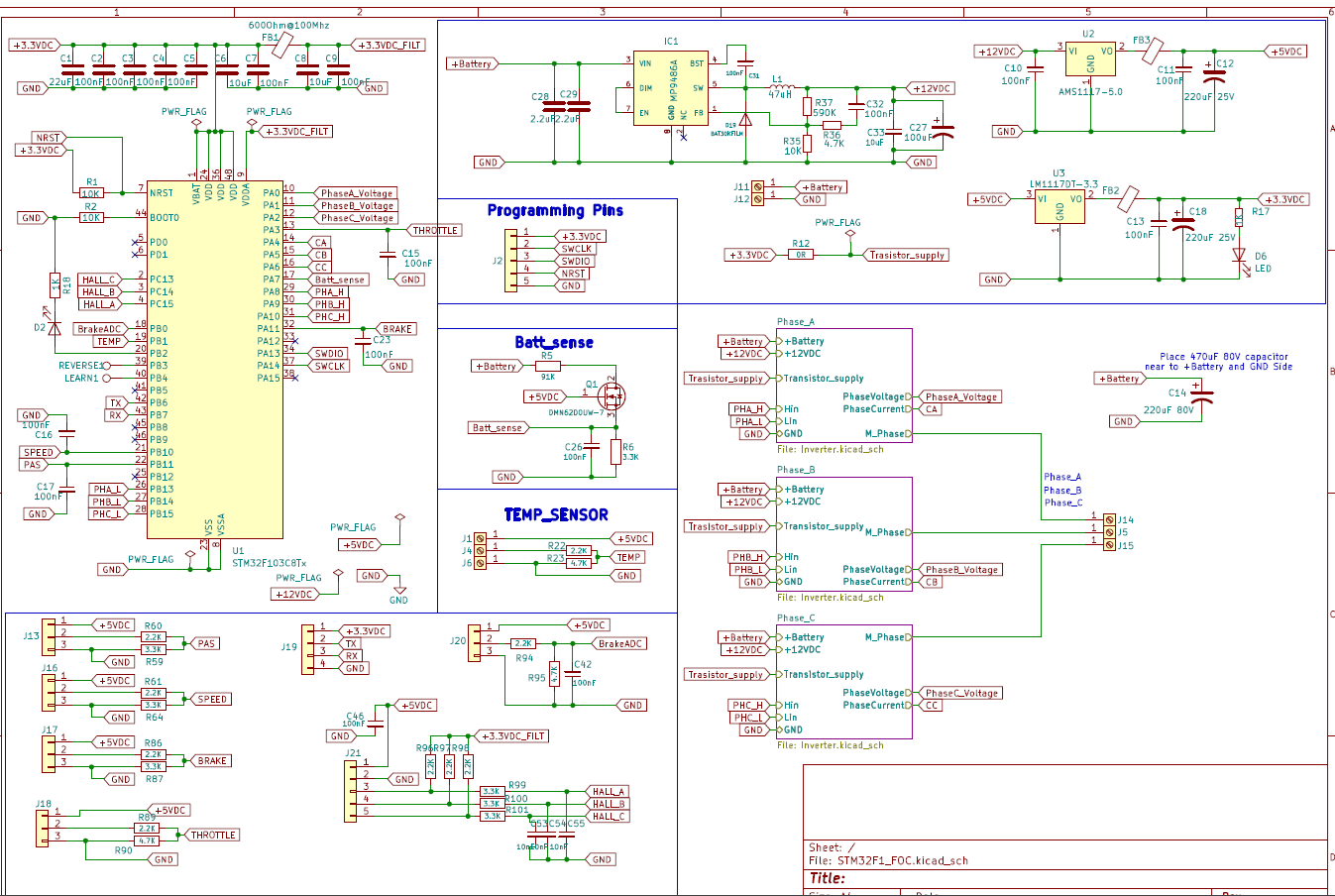Open the Phase_B hierarchical sheet block
1335x896 pixels.
843,533
